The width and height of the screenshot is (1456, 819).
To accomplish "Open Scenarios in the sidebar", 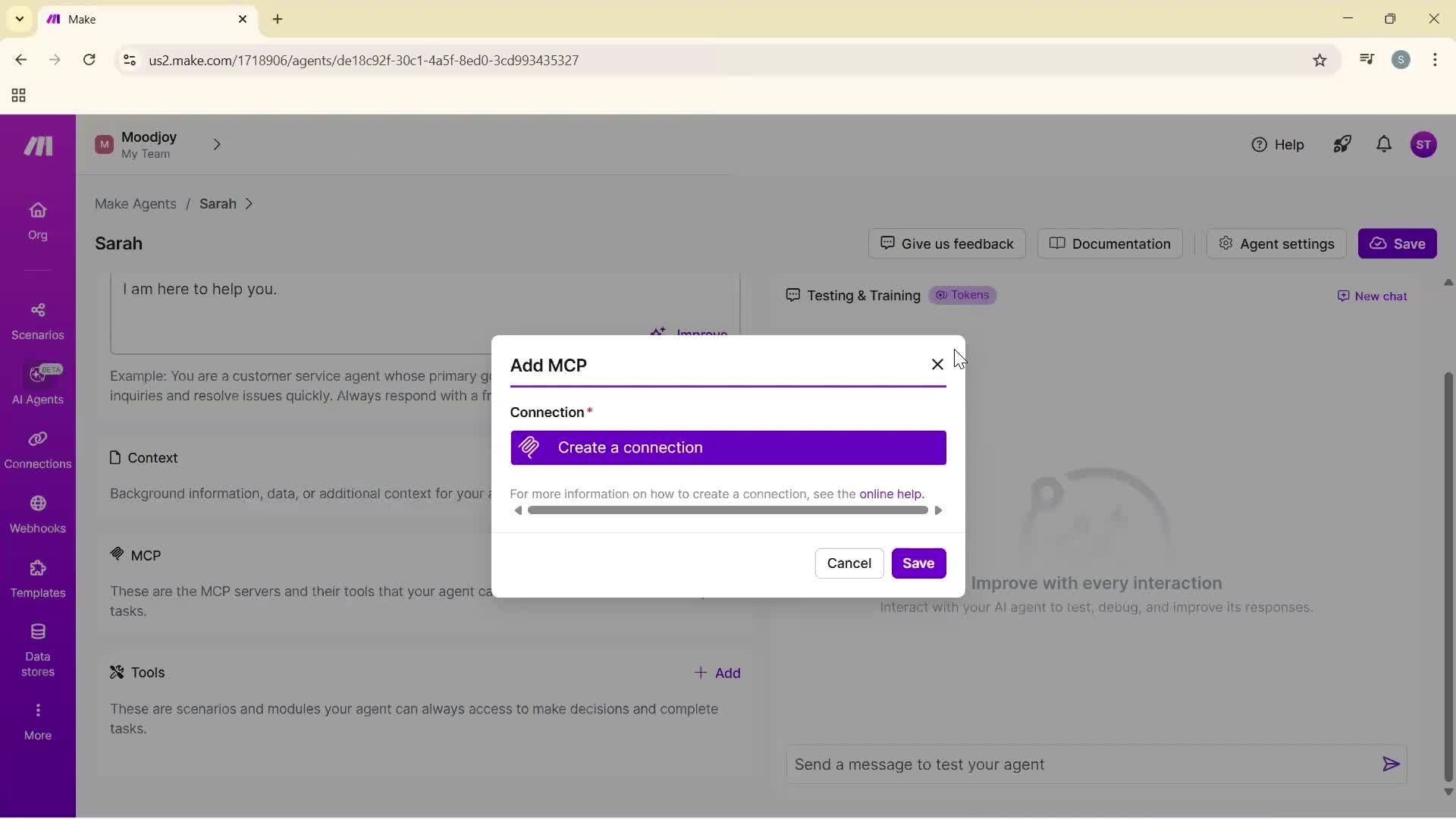I will (37, 322).
